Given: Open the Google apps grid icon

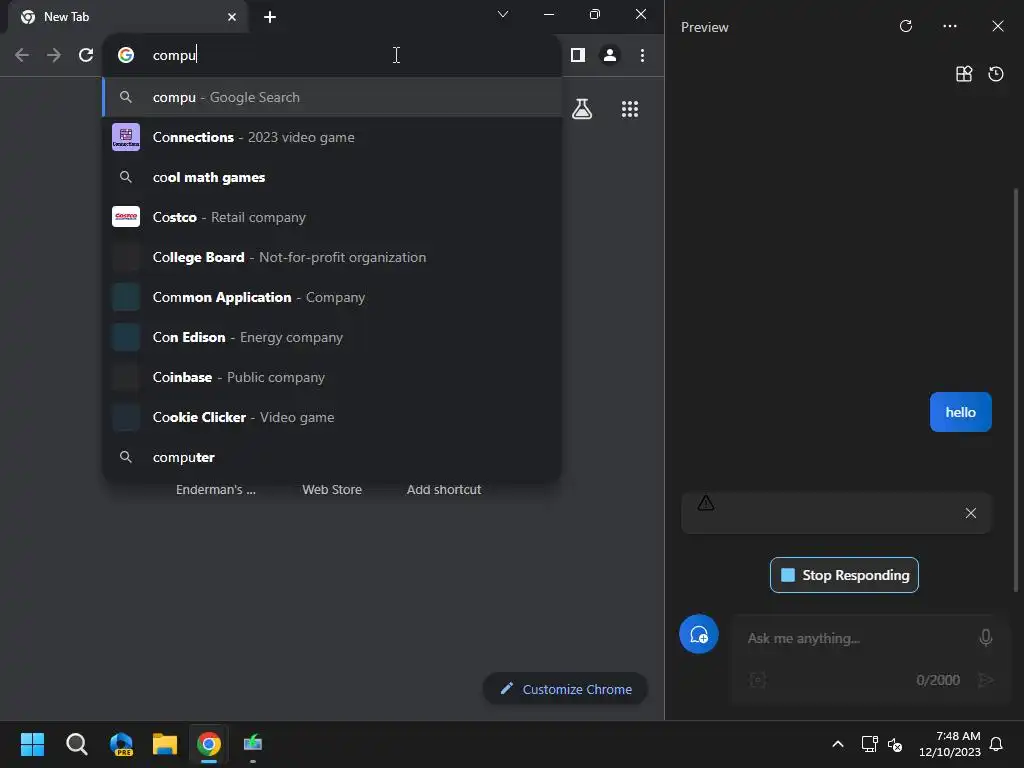Looking at the screenshot, I should pyautogui.click(x=630, y=109).
